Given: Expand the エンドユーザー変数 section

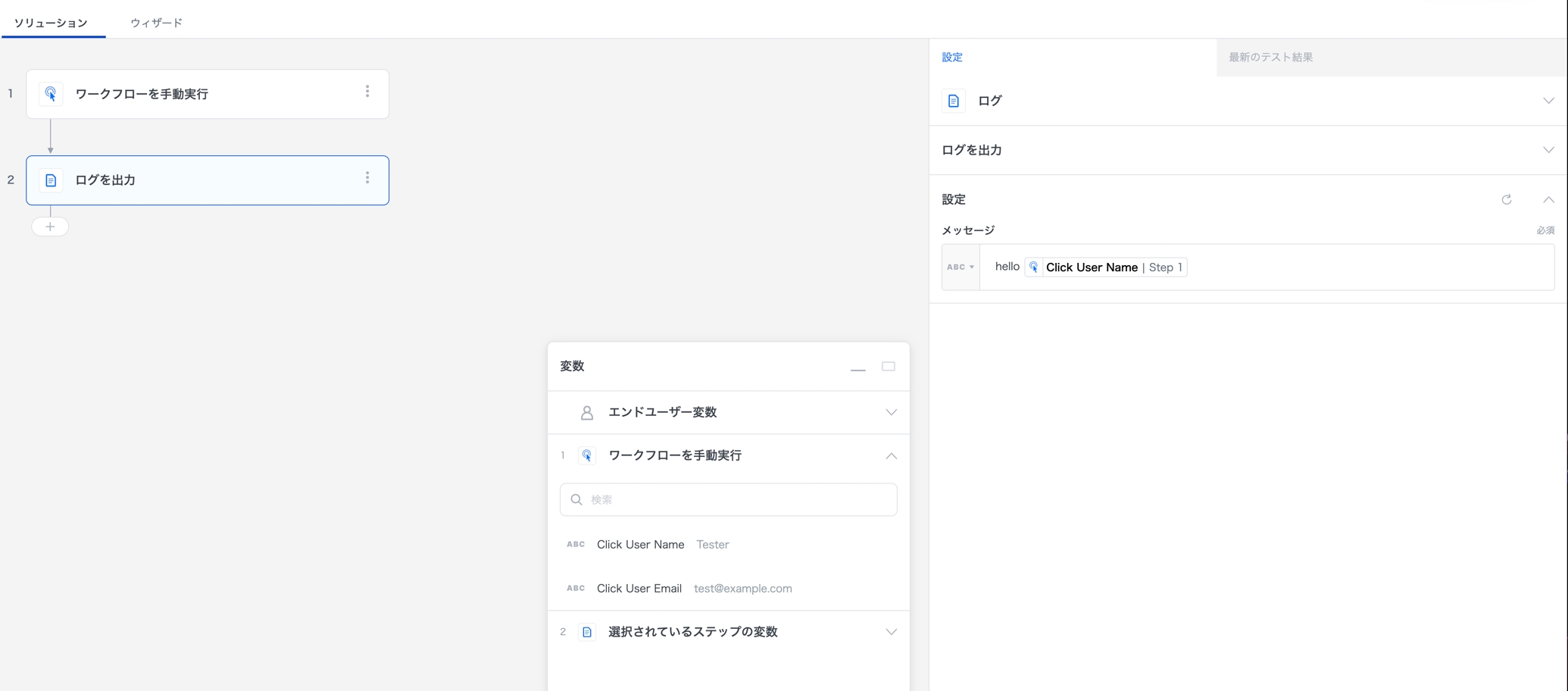Looking at the screenshot, I should (891, 412).
